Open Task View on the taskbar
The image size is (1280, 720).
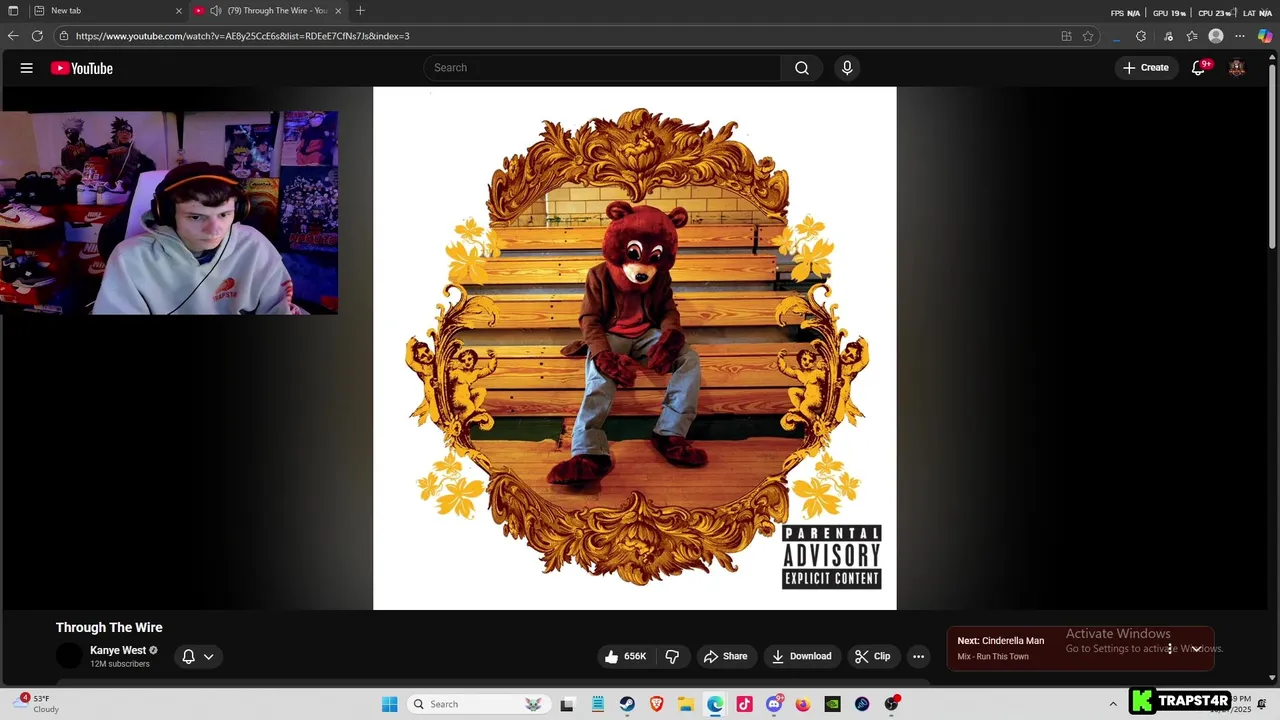point(567,704)
